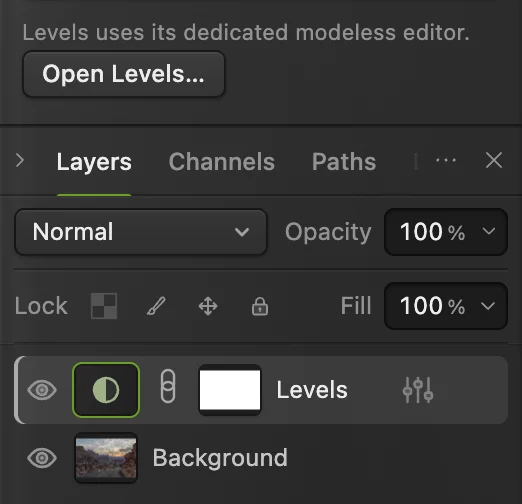
Task: Switch to the Channels tab
Action: click(222, 162)
